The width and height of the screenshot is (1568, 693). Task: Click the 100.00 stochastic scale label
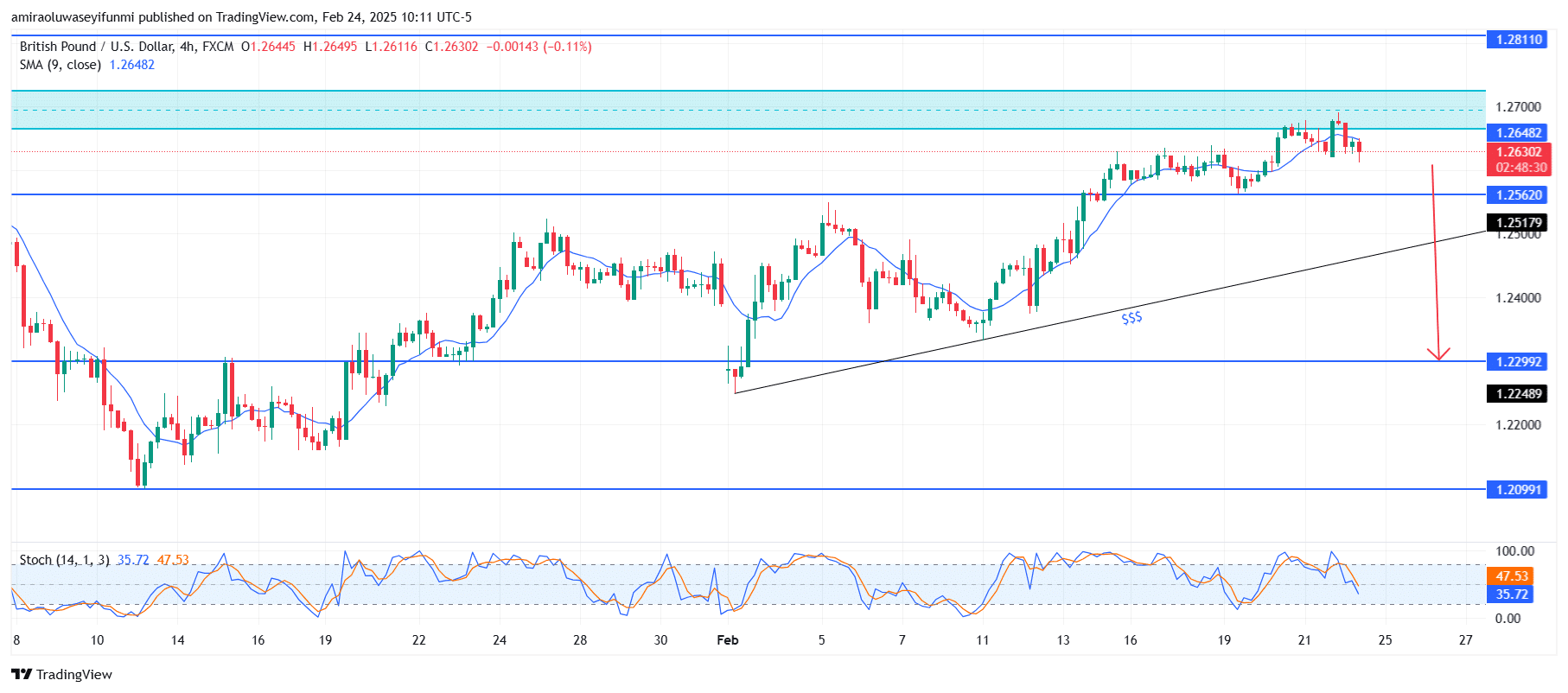coord(1514,551)
